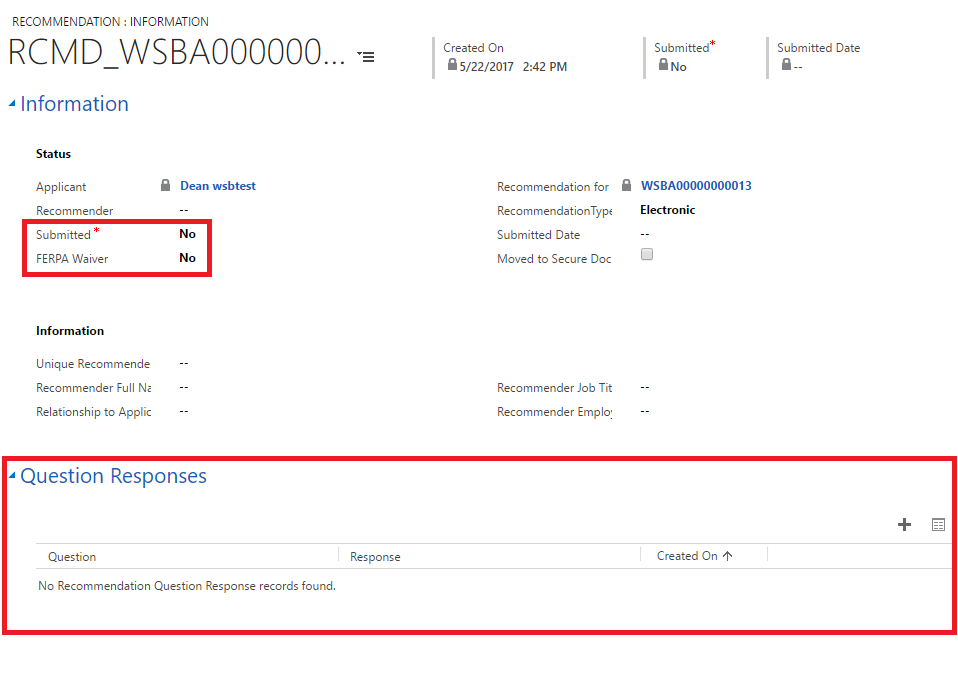Screen dimensions: 958x687
Task: Open the record title menu icon
Action: [366, 57]
